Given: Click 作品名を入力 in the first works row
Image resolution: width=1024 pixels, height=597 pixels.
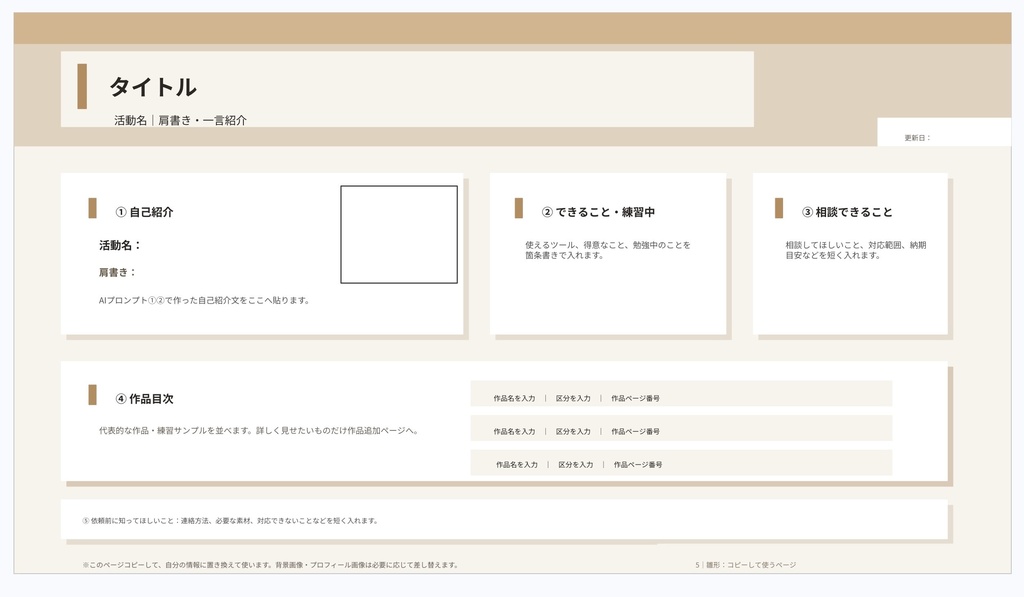Looking at the screenshot, I should coord(515,398).
